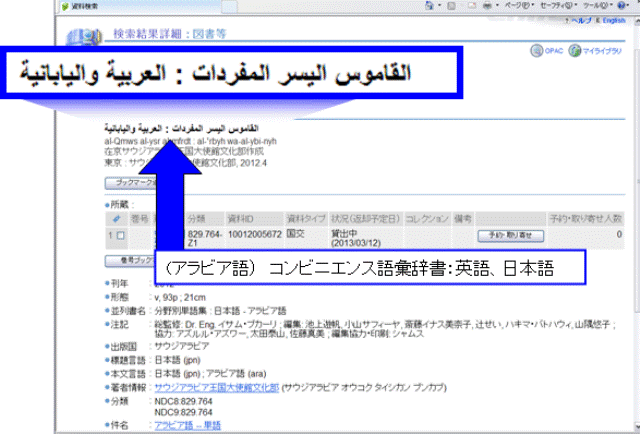Click the 所蔵 section label
The height and width of the screenshot is (434, 640).
pos(119,204)
